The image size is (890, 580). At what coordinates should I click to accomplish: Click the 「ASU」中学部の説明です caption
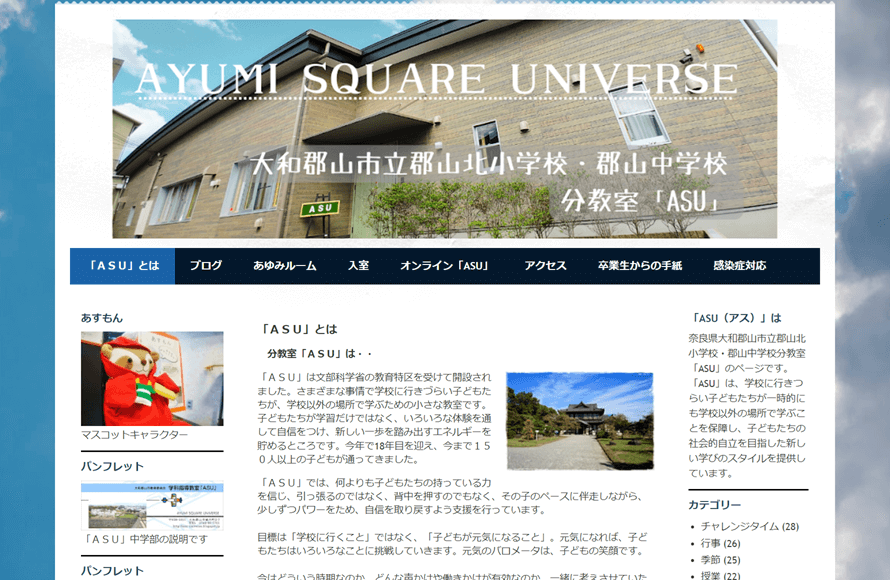point(145,539)
